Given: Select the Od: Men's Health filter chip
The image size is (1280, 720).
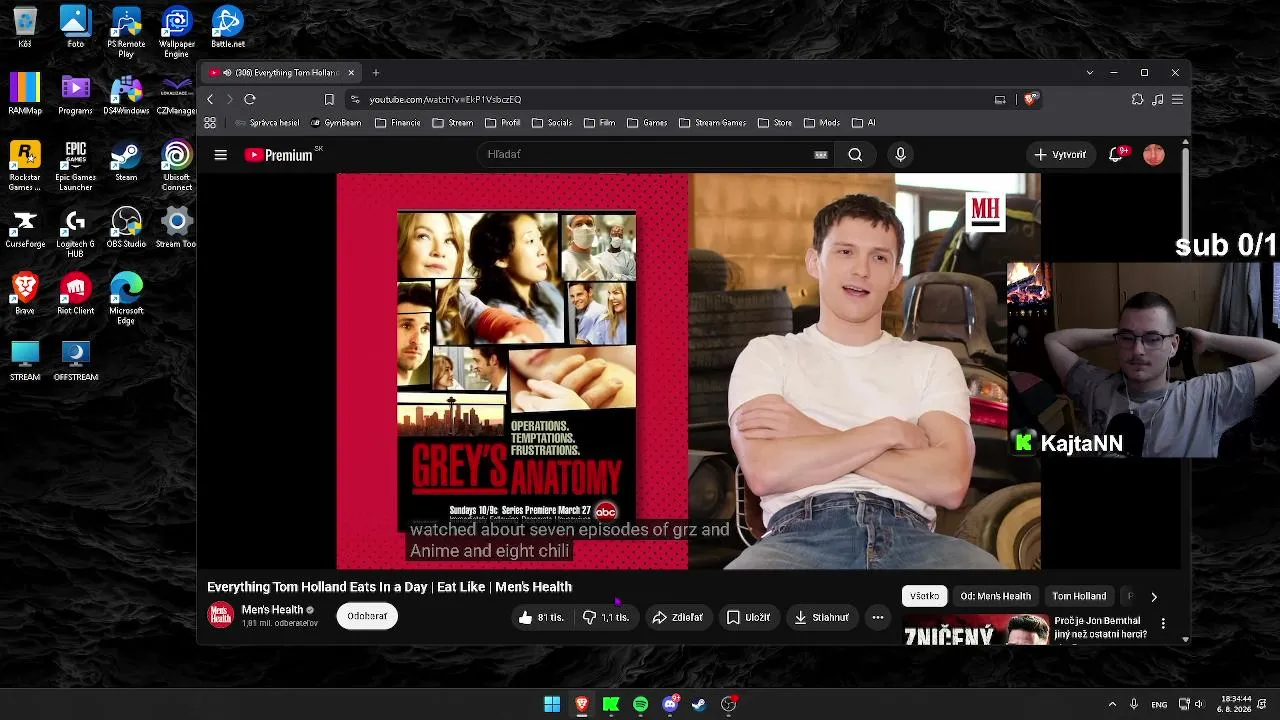Looking at the screenshot, I should coord(995,596).
